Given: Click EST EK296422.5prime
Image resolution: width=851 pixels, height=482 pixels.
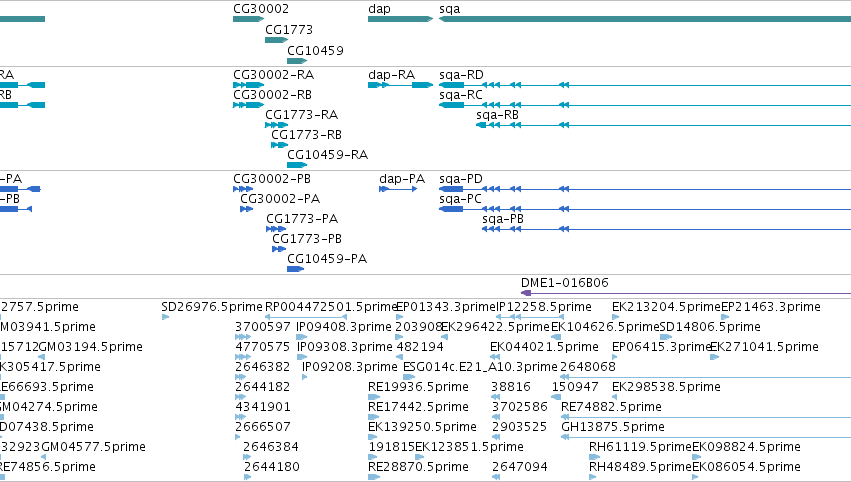Looking at the screenshot, I should coord(444,337).
